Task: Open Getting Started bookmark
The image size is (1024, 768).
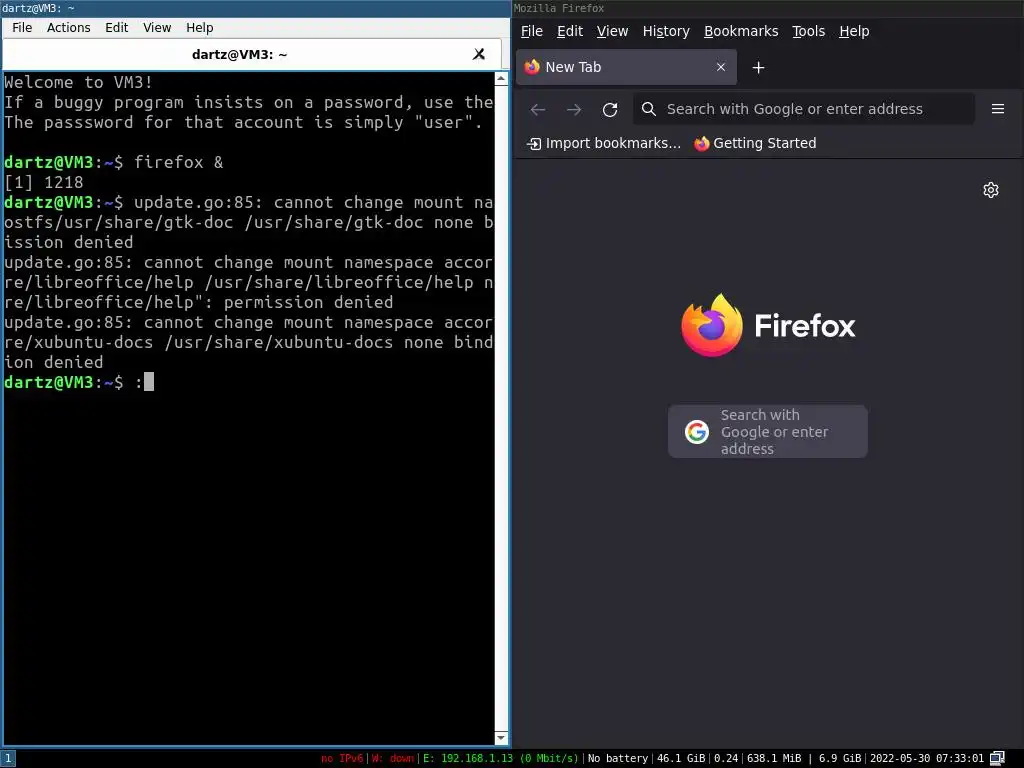Action: (755, 143)
